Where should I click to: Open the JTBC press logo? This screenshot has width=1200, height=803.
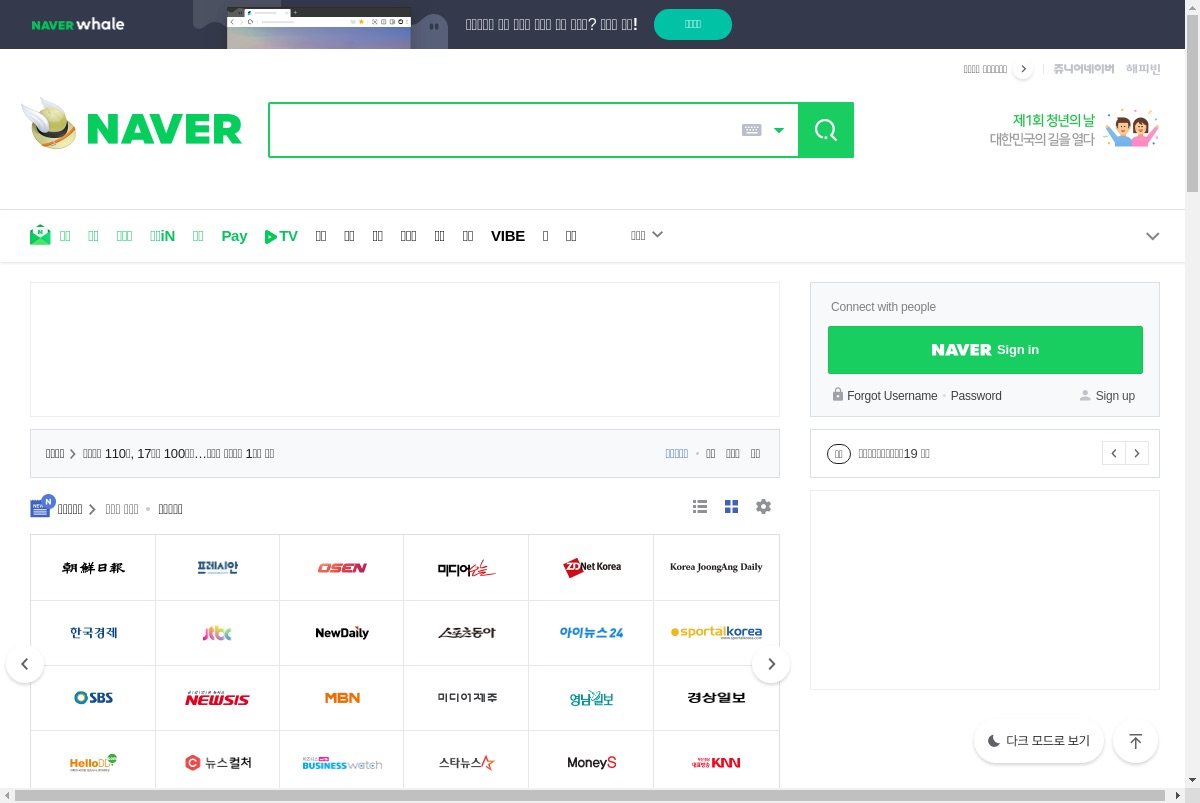tap(217, 633)
